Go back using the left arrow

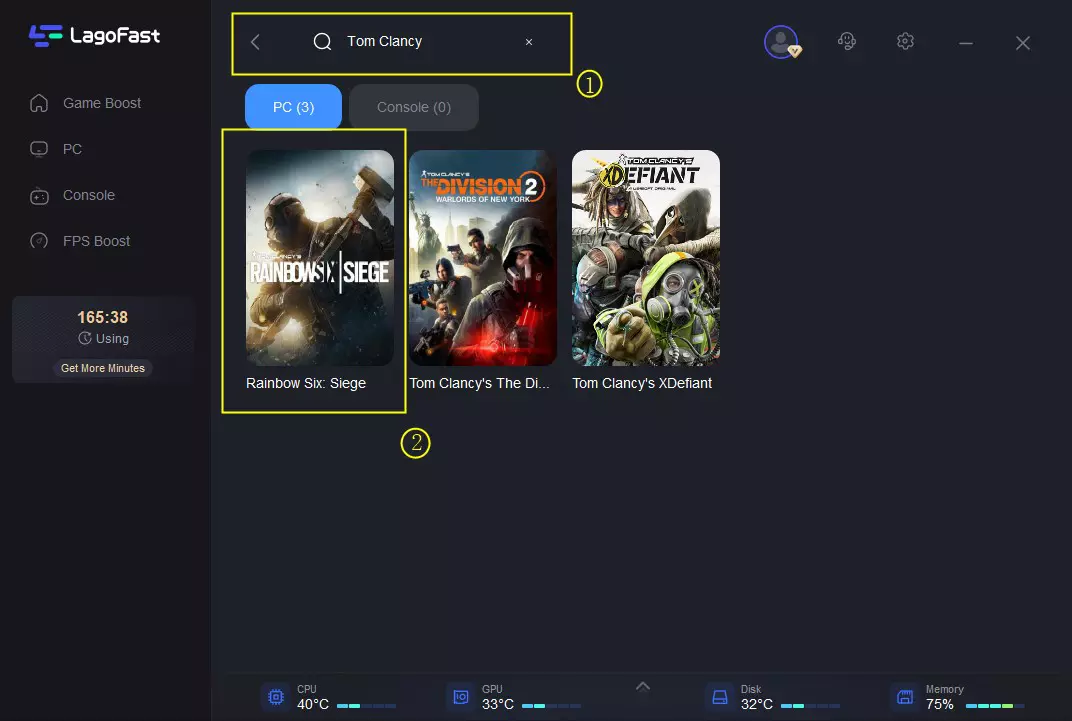[255, 42]
